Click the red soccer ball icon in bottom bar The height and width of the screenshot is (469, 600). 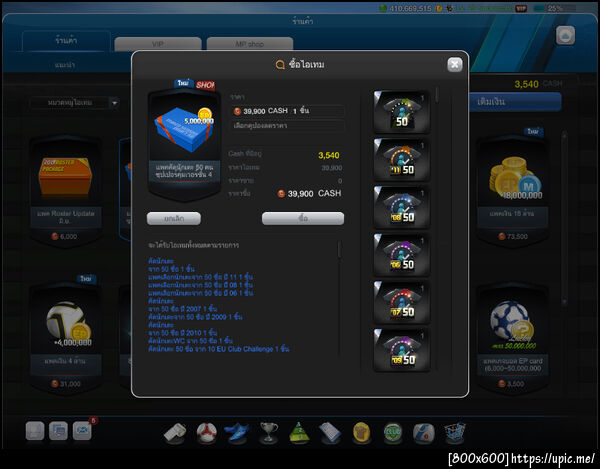(207, 433)
